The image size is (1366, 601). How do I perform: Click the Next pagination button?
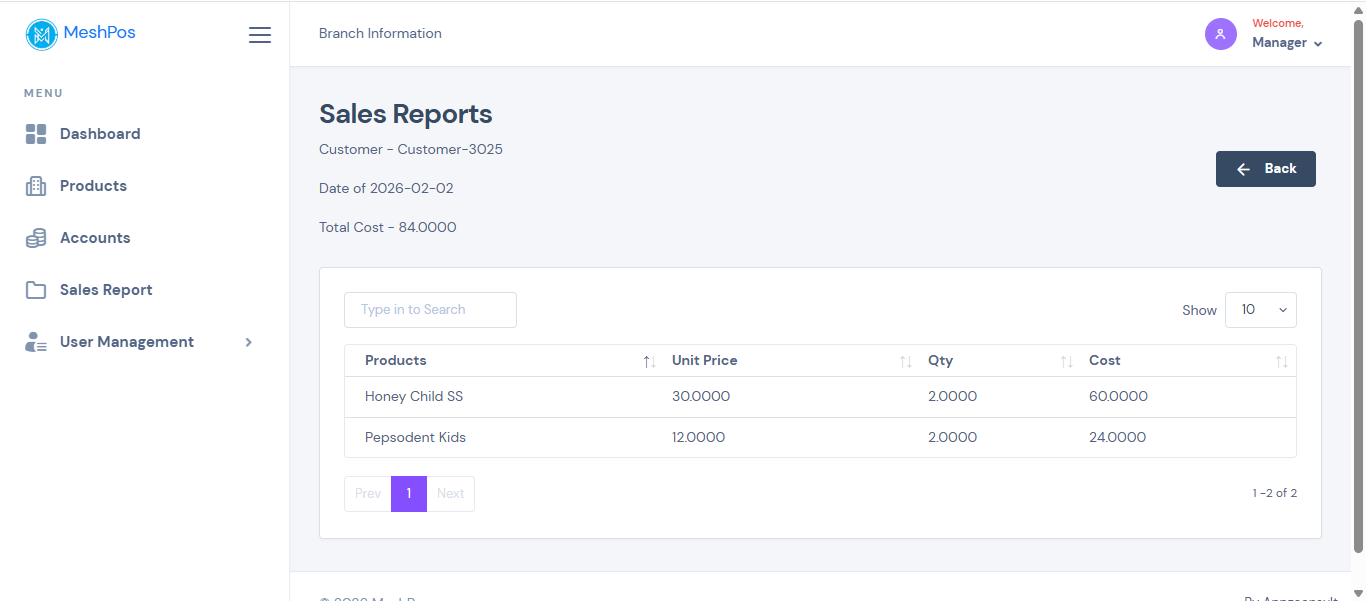(451, 494)
